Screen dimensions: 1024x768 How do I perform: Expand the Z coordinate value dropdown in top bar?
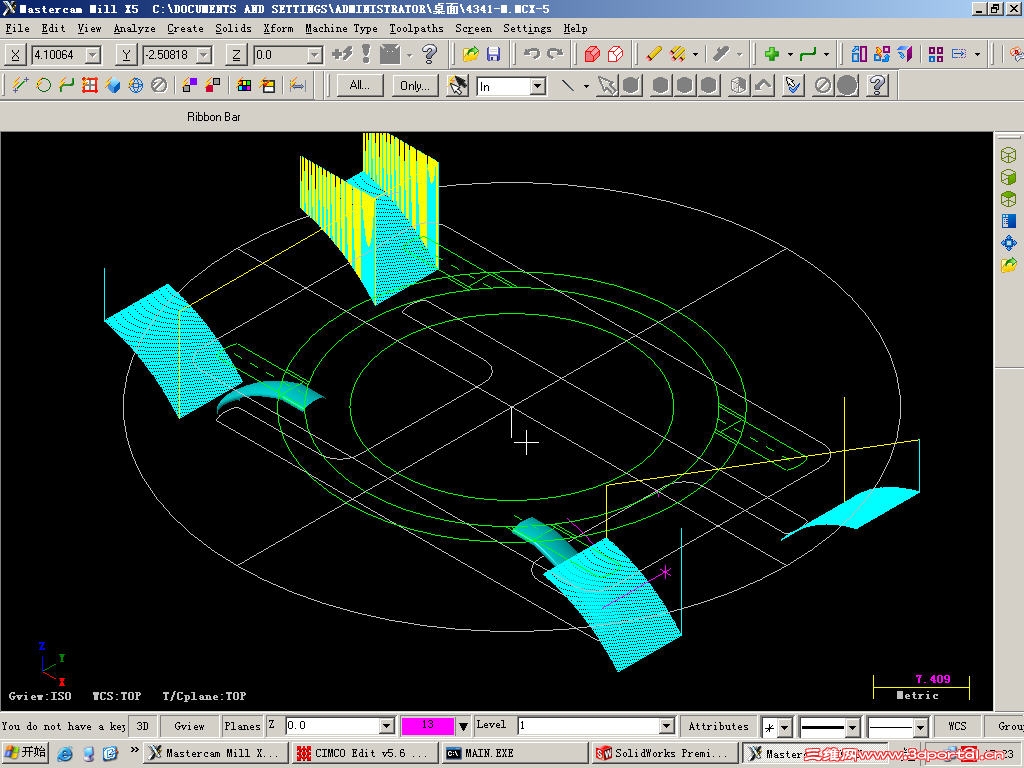[x=315, y=55]
